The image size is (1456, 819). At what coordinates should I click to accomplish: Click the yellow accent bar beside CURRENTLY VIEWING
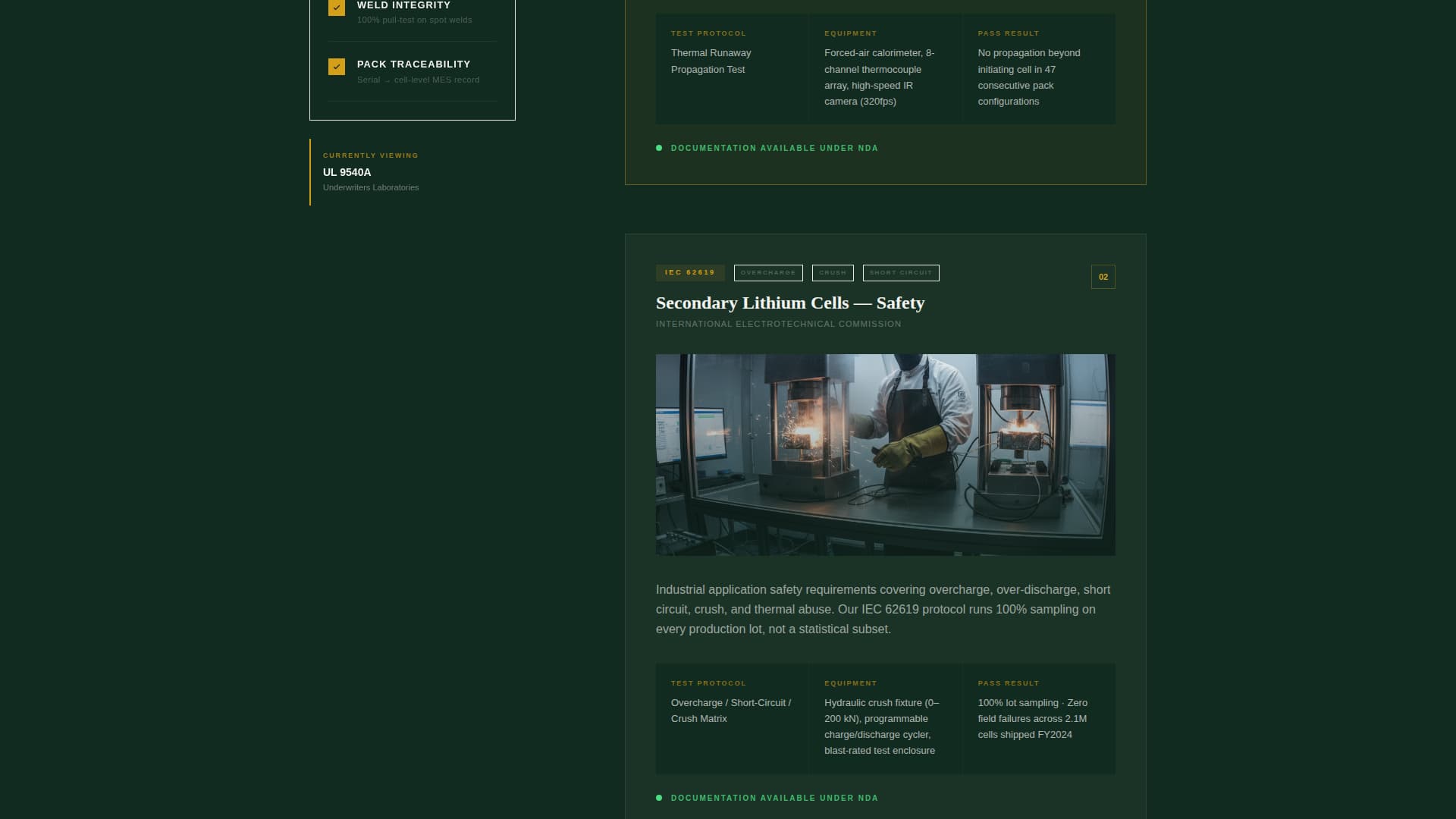tap(311, 171)
